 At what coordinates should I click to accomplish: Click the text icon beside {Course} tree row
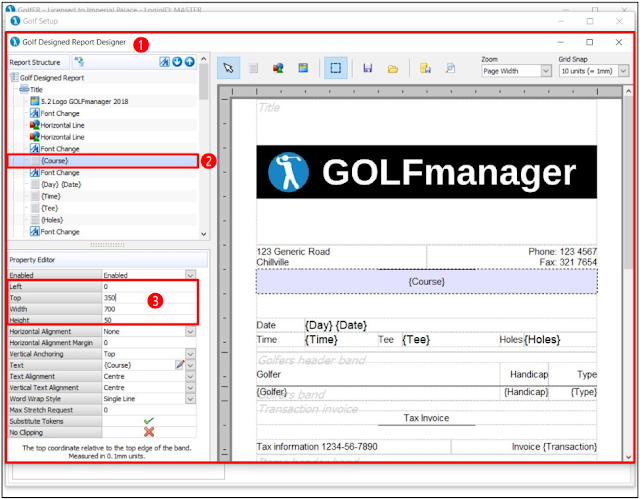tap(36, 160)
